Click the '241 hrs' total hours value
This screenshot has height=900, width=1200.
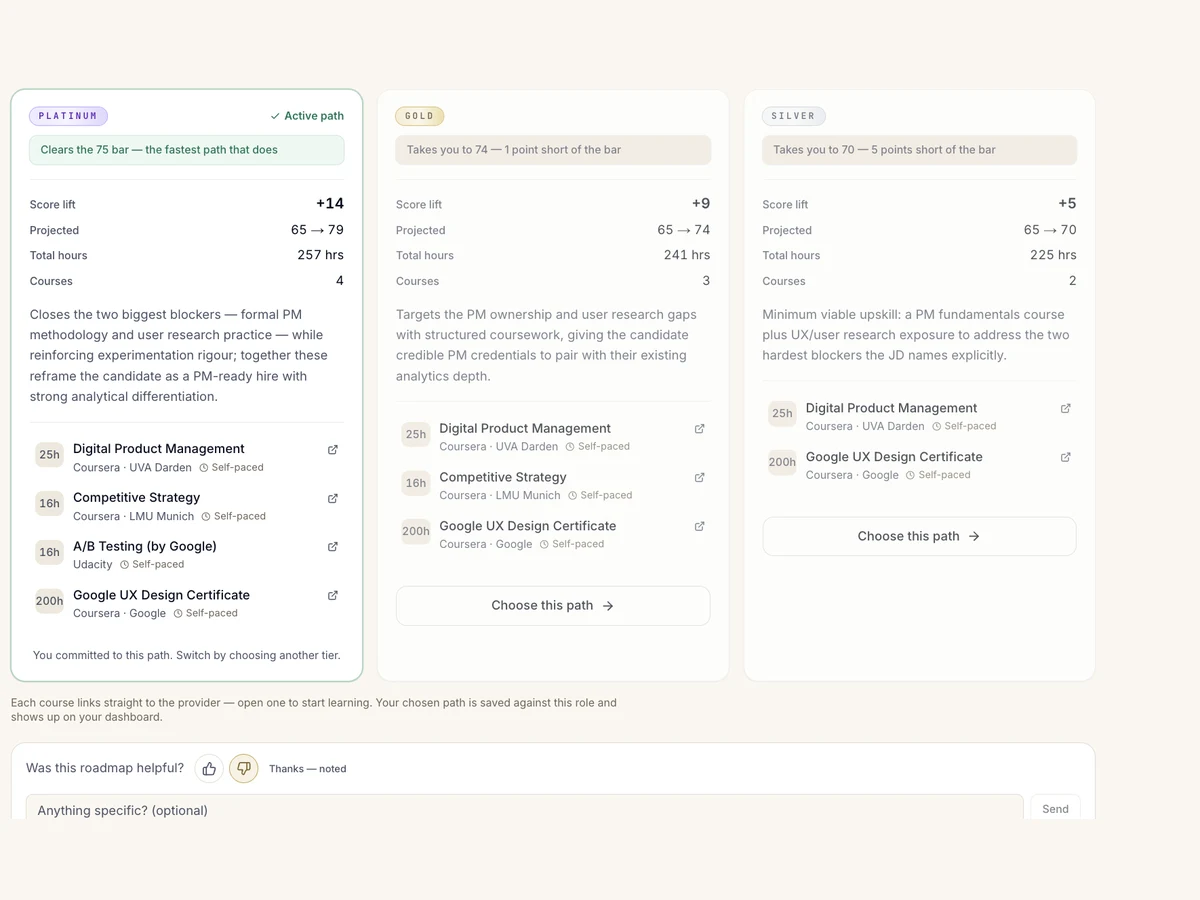687,255
